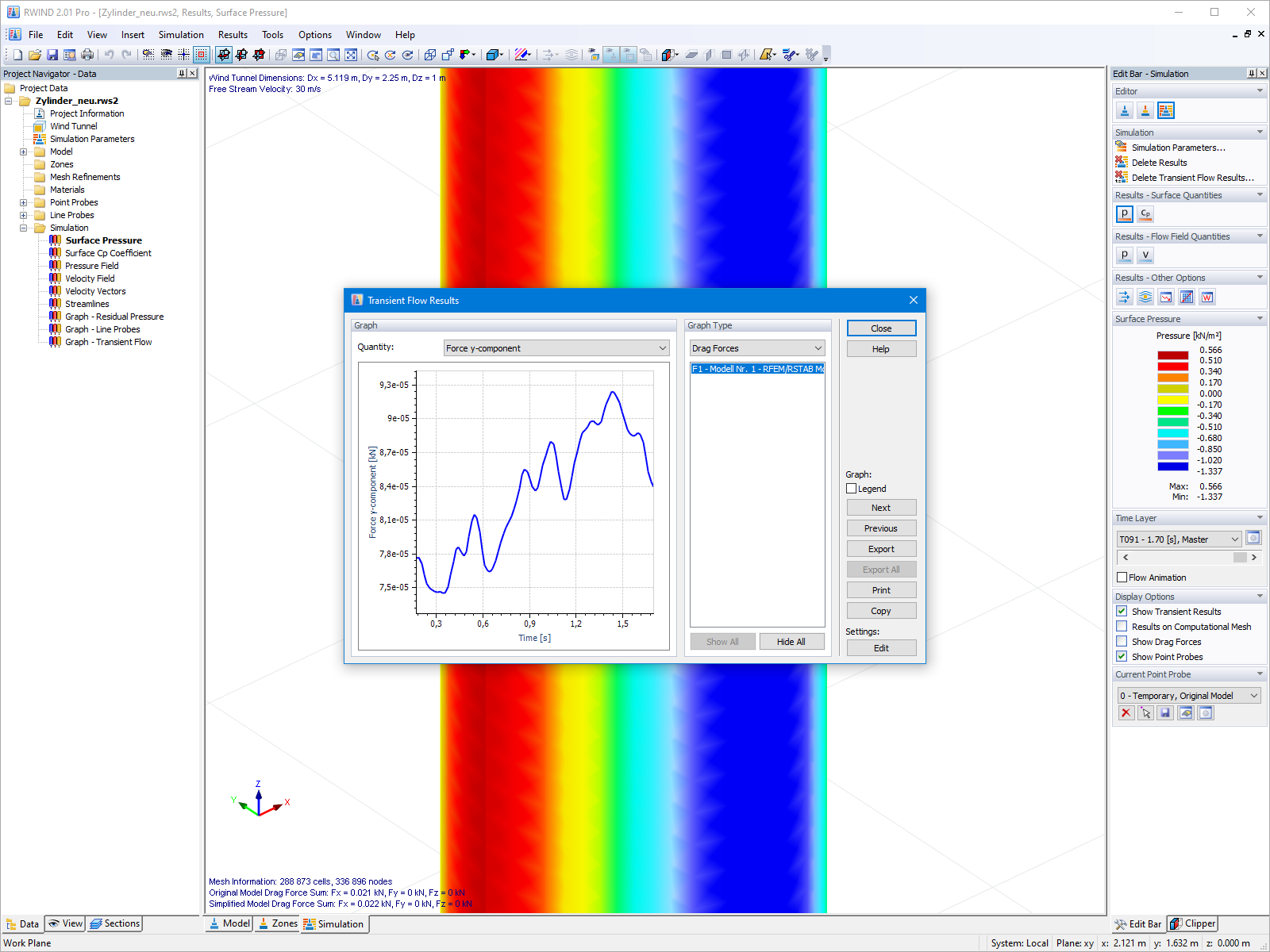Collapse the Simulation tree node
The image size is (1270, 952).
23,228
